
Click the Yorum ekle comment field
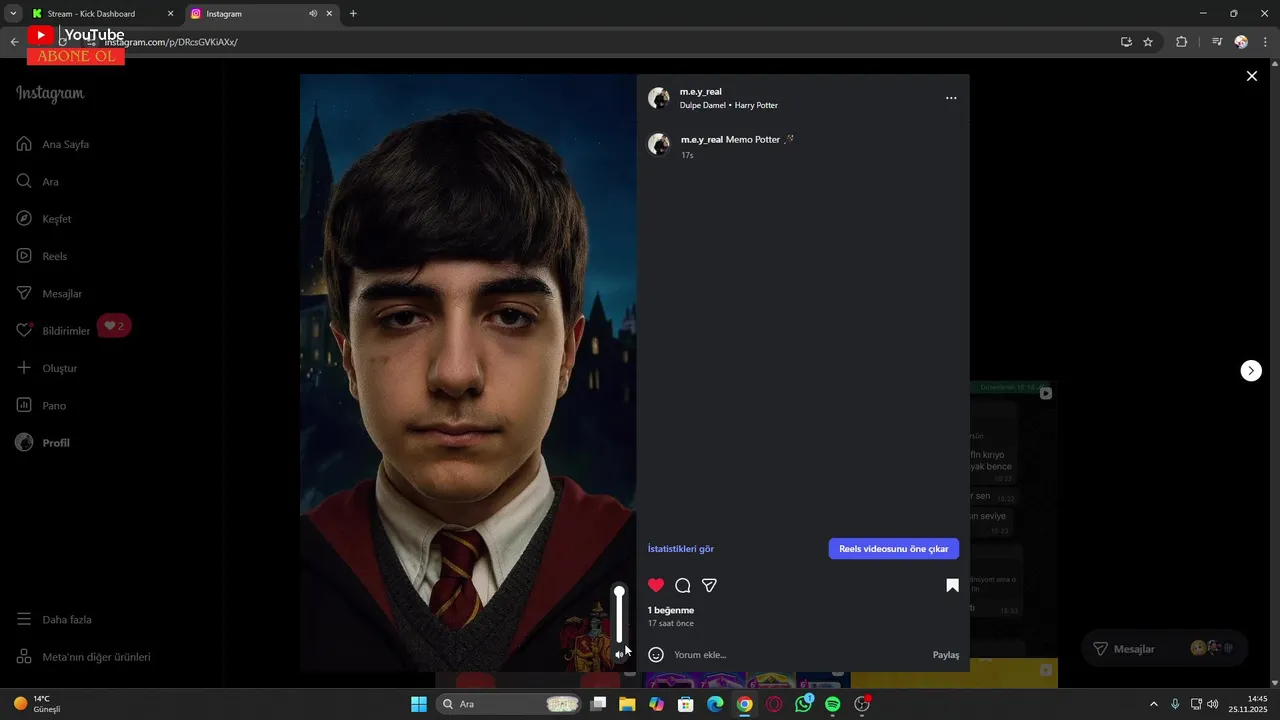click(800, 655)
